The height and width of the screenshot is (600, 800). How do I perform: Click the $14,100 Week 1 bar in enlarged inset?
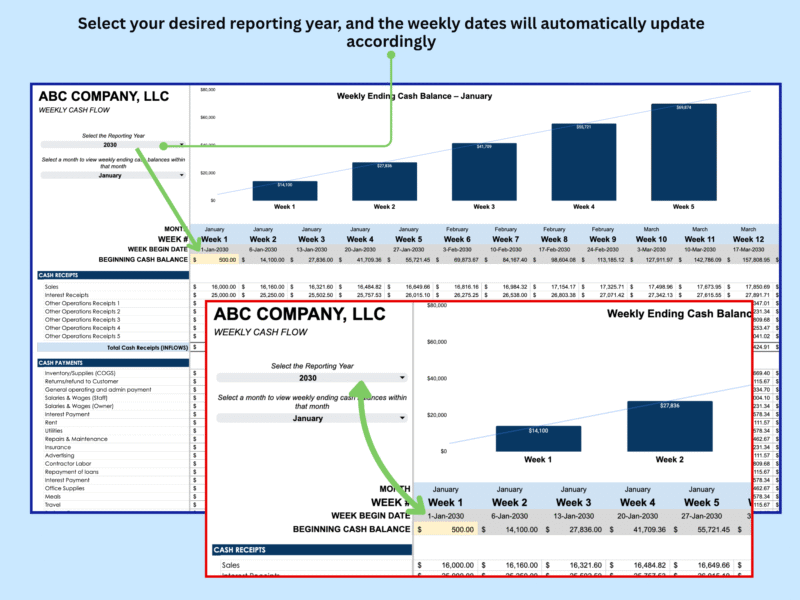(x=538, y=439)
